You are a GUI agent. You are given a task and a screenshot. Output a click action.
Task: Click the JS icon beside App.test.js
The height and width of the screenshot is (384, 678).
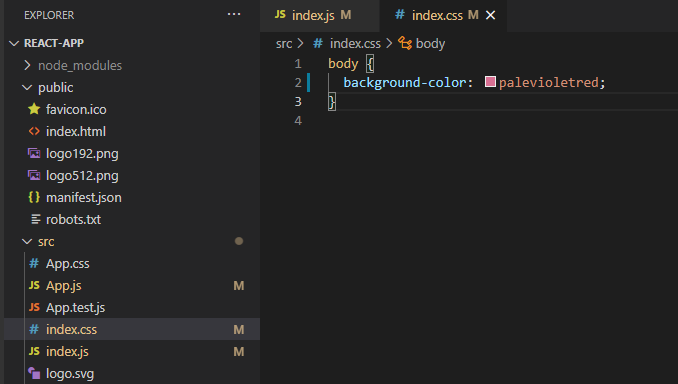point(34,307)
